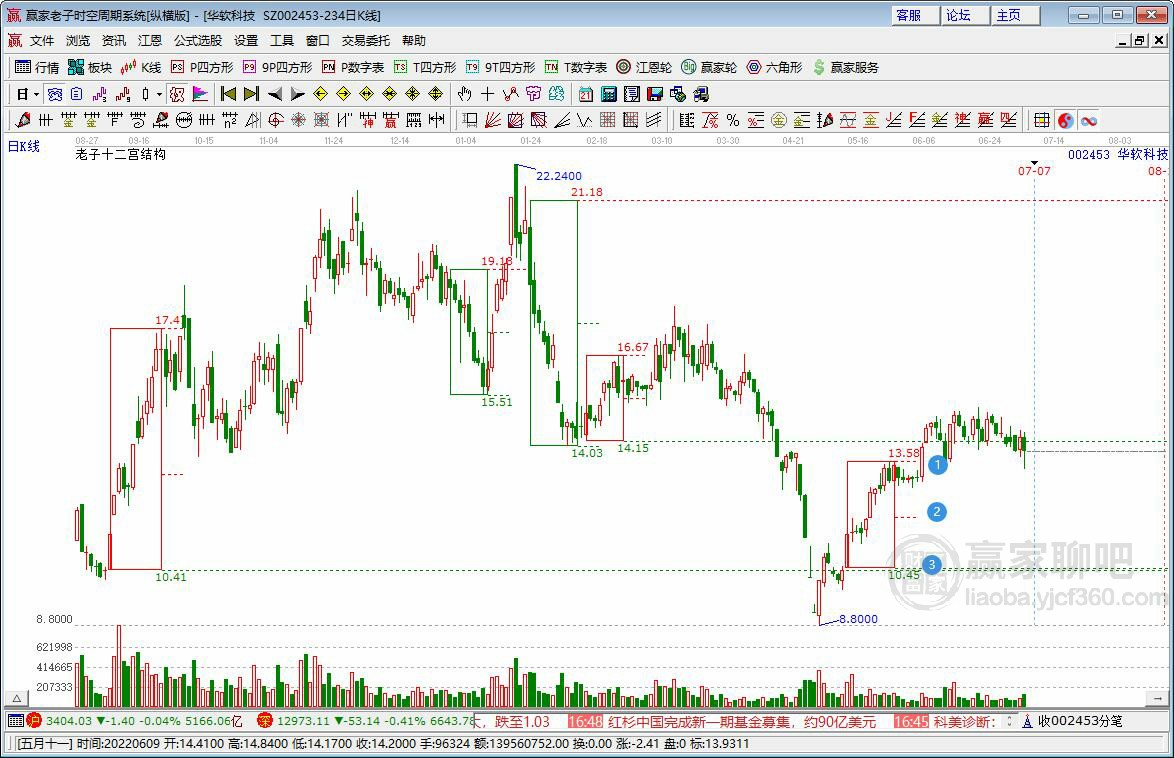This screenshot has width=1174, height=758.
Task: Open 赢家服务 service
Action: coord(845,67)
